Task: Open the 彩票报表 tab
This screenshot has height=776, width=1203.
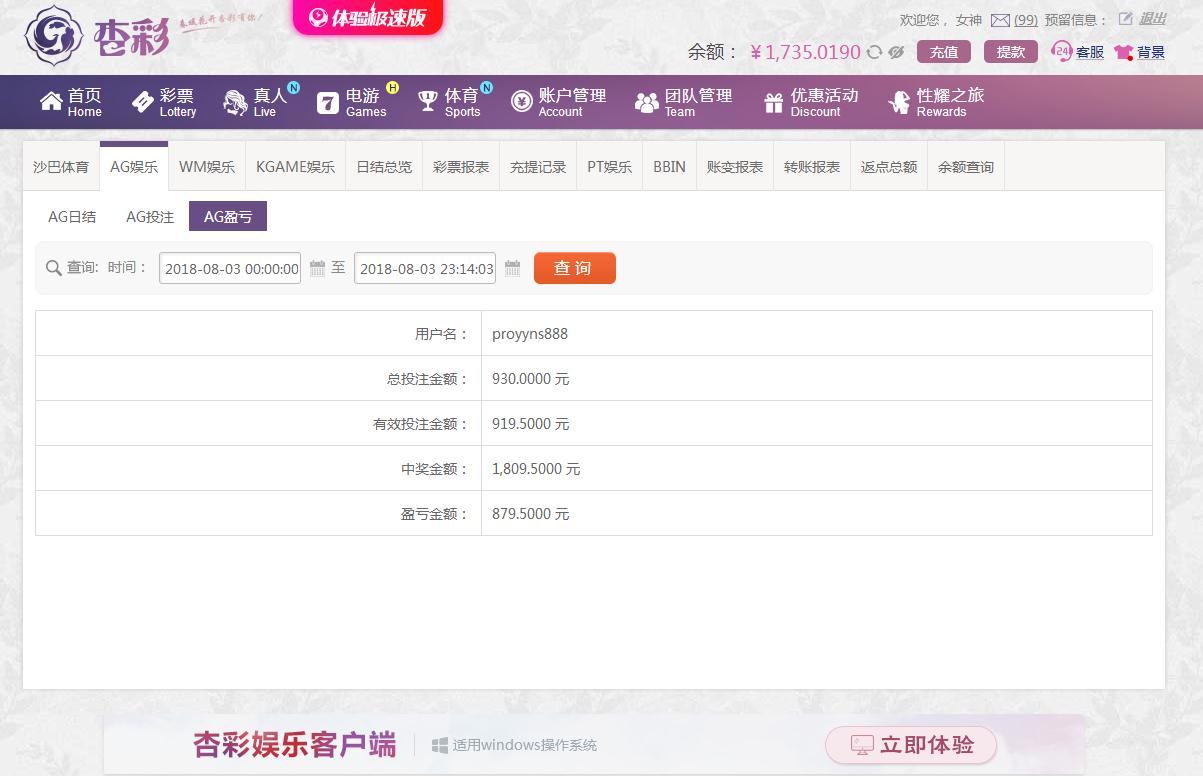Action: pyautogui.click(x=461, y=167)
